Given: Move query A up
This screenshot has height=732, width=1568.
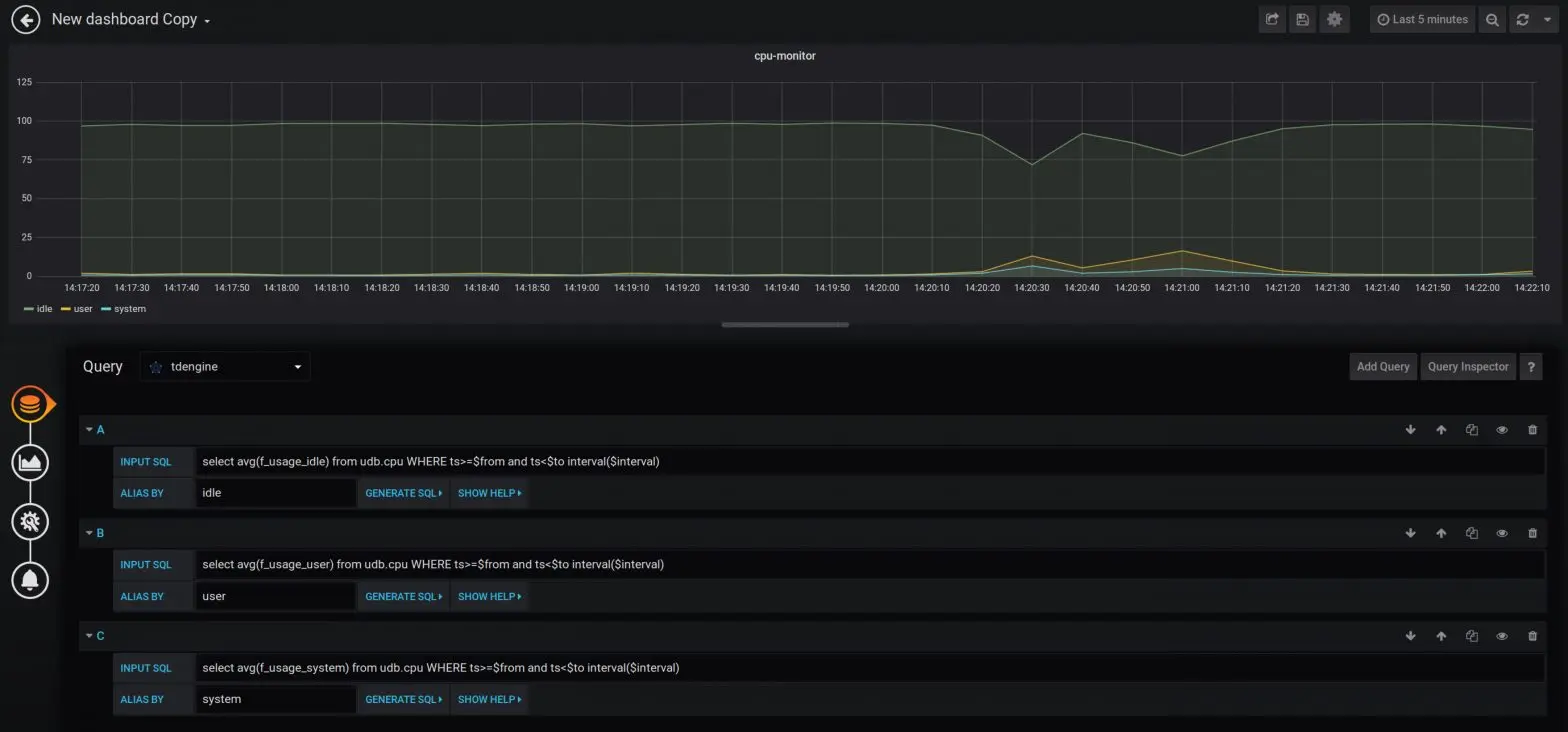Looking at the screenshot, I should (x=1441, y=430).
